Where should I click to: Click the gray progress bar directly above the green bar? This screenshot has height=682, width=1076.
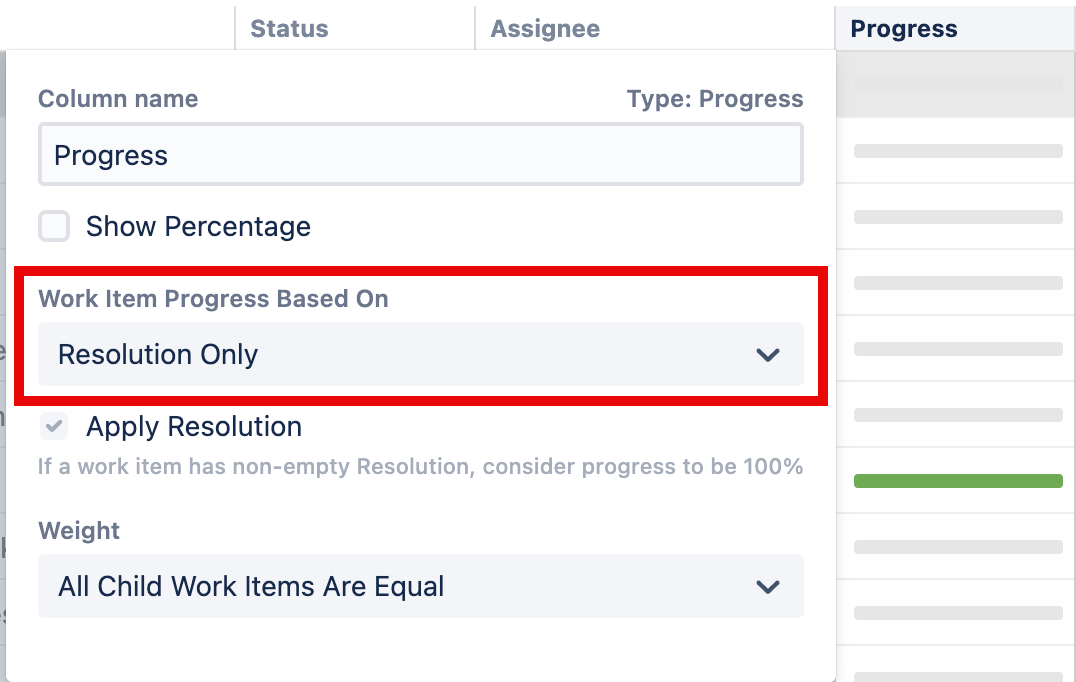point(958,415)
